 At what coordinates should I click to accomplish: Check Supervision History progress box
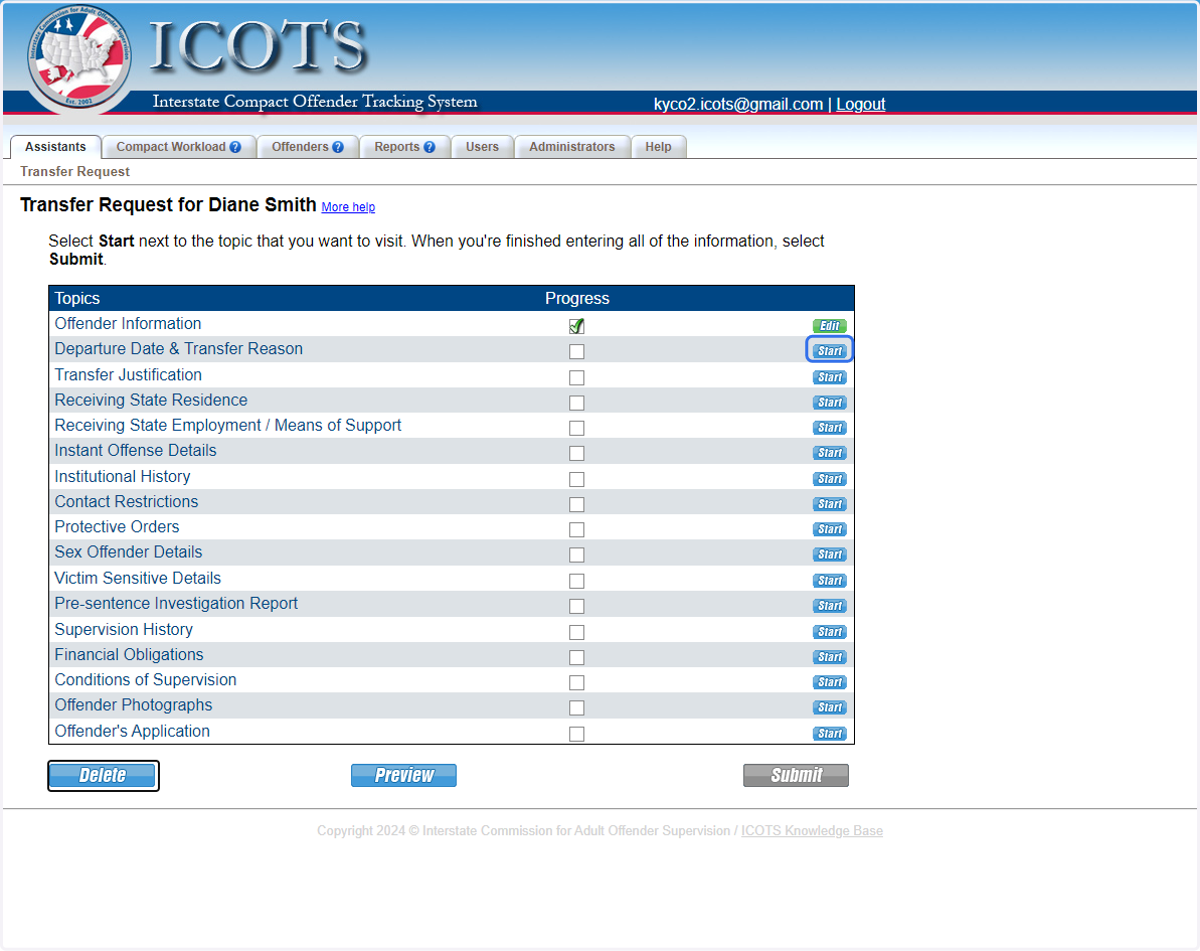pos(576,633)
